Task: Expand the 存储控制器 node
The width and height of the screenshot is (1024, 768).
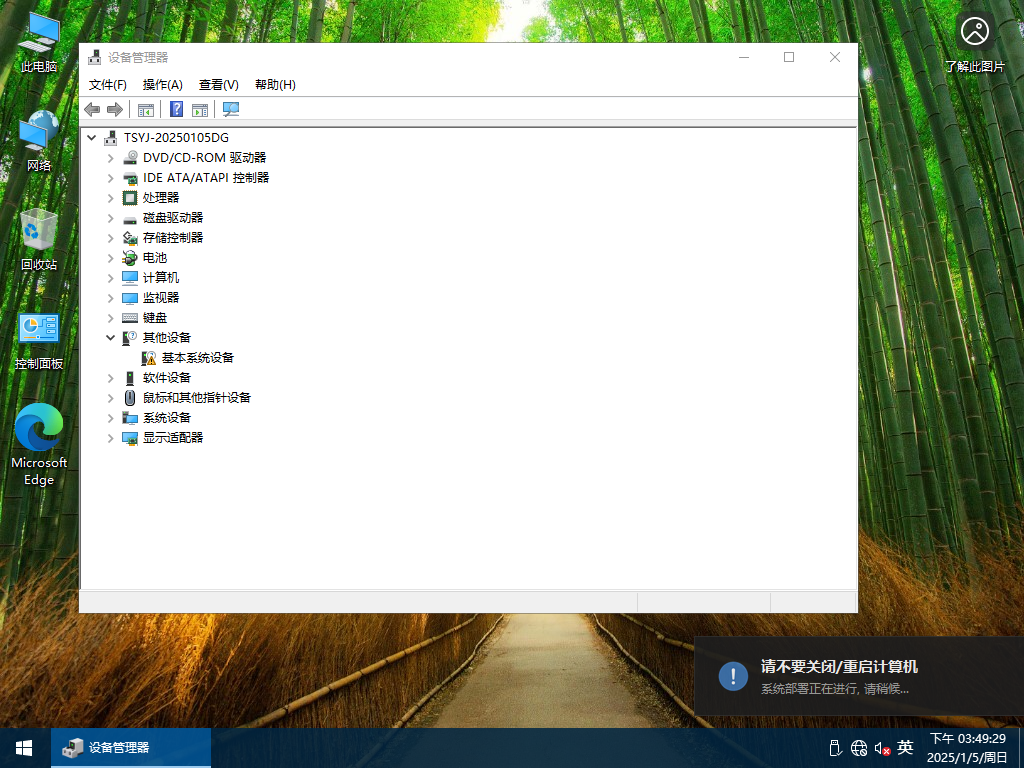Action: (x=110, y=238)
